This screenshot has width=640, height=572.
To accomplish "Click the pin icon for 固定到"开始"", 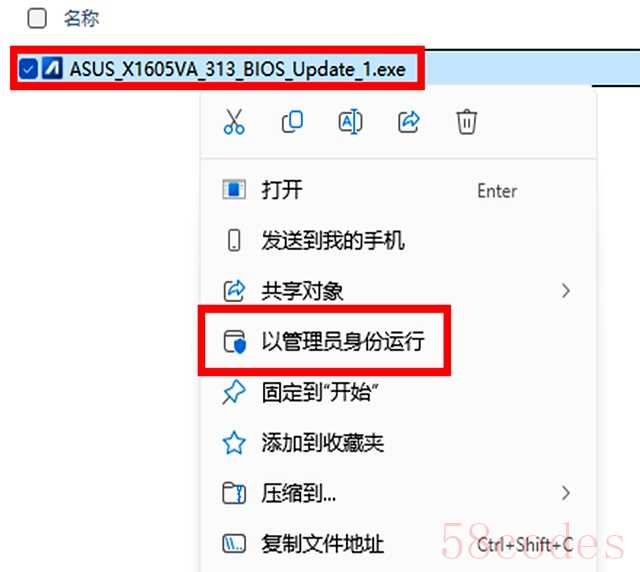I will [234, 392].
